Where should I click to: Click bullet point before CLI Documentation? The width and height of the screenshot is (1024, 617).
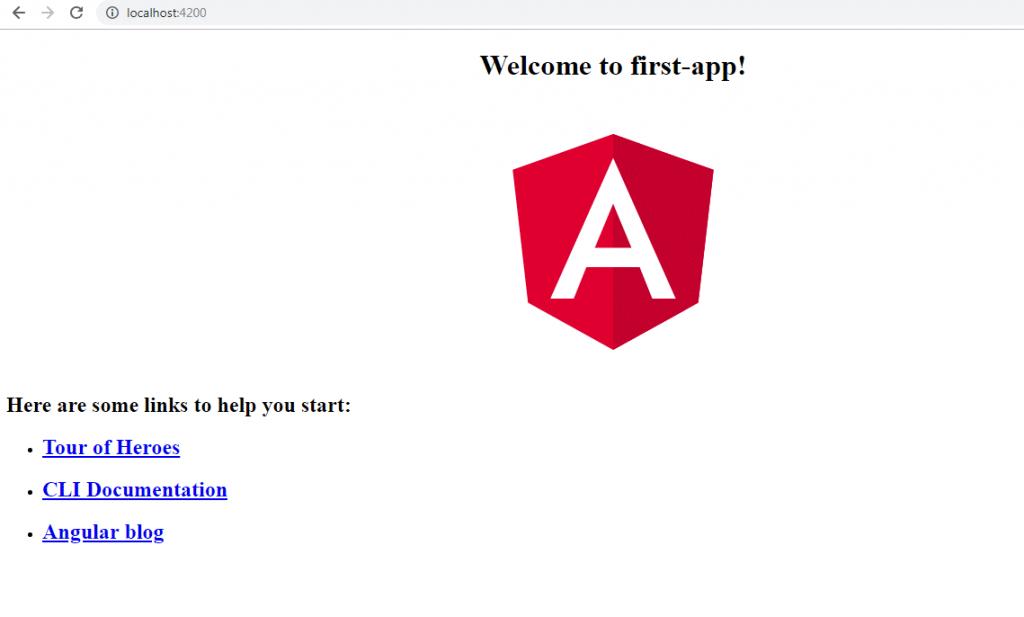[x=33, y=491]
